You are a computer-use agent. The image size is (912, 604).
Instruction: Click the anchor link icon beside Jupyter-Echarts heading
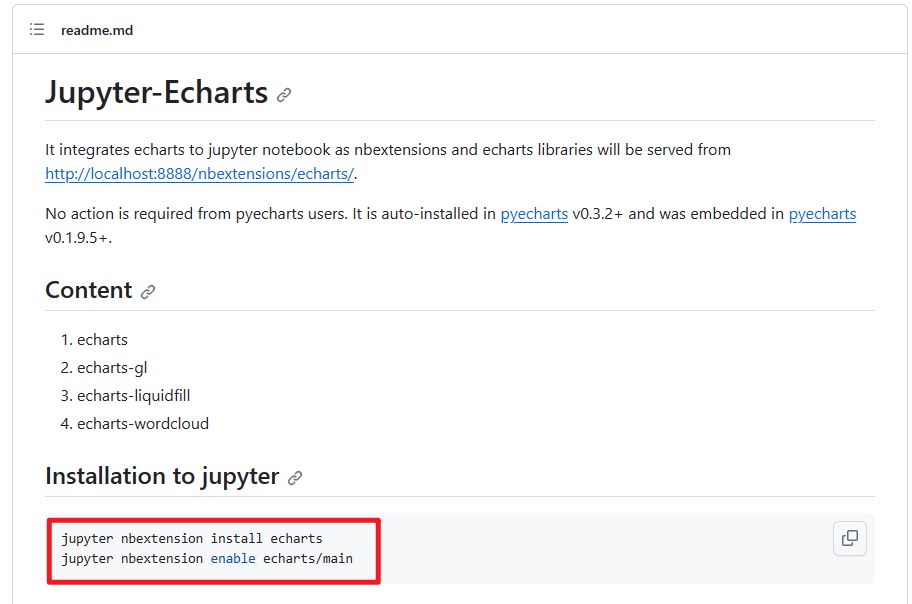(x=284, y=95)
